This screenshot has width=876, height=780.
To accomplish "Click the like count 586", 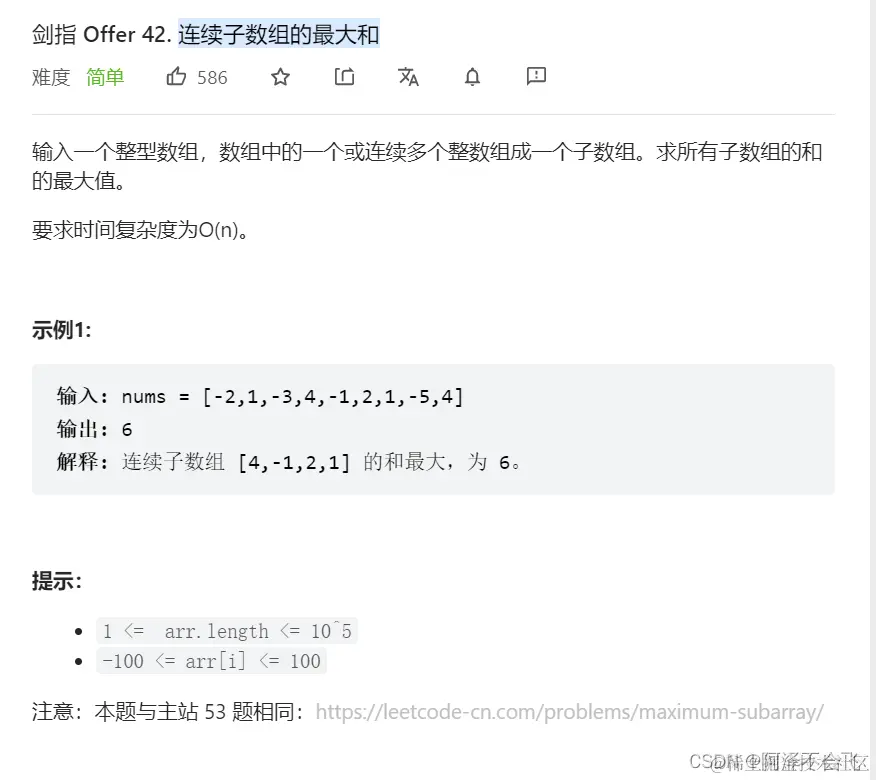I will [x=212, y=78].
